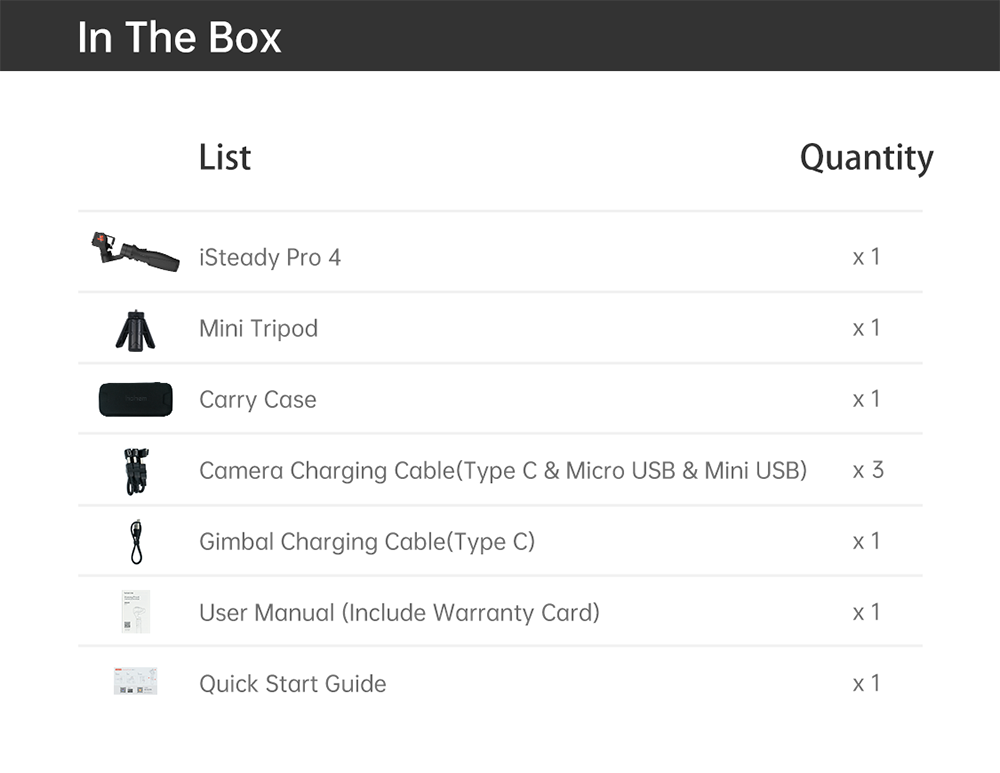Select the 'Mini Tripod' text label

tap(258, 328)
